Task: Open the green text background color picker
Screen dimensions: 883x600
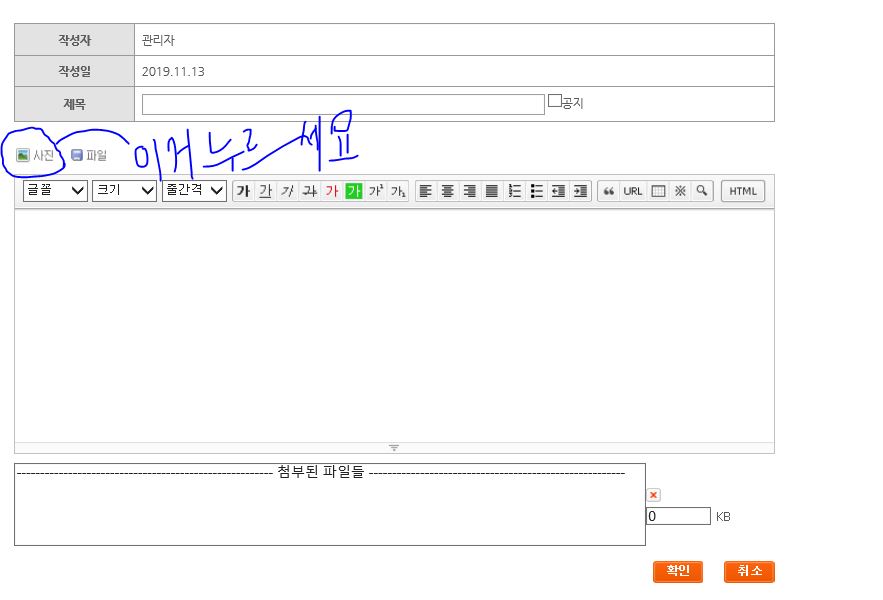Action: [353, 191]
